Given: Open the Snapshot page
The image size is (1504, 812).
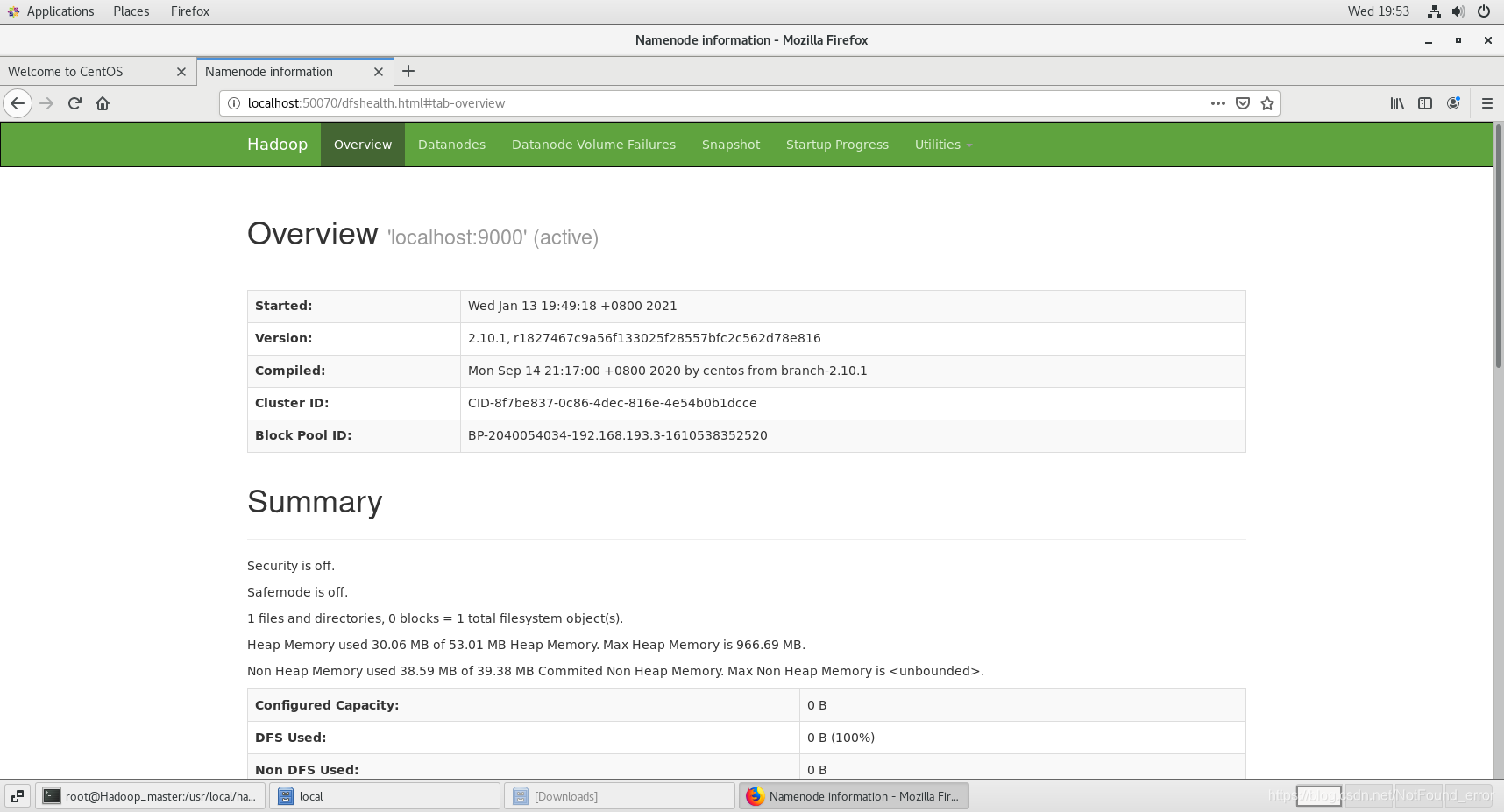Looking at the screenshot, I should 731,145.
